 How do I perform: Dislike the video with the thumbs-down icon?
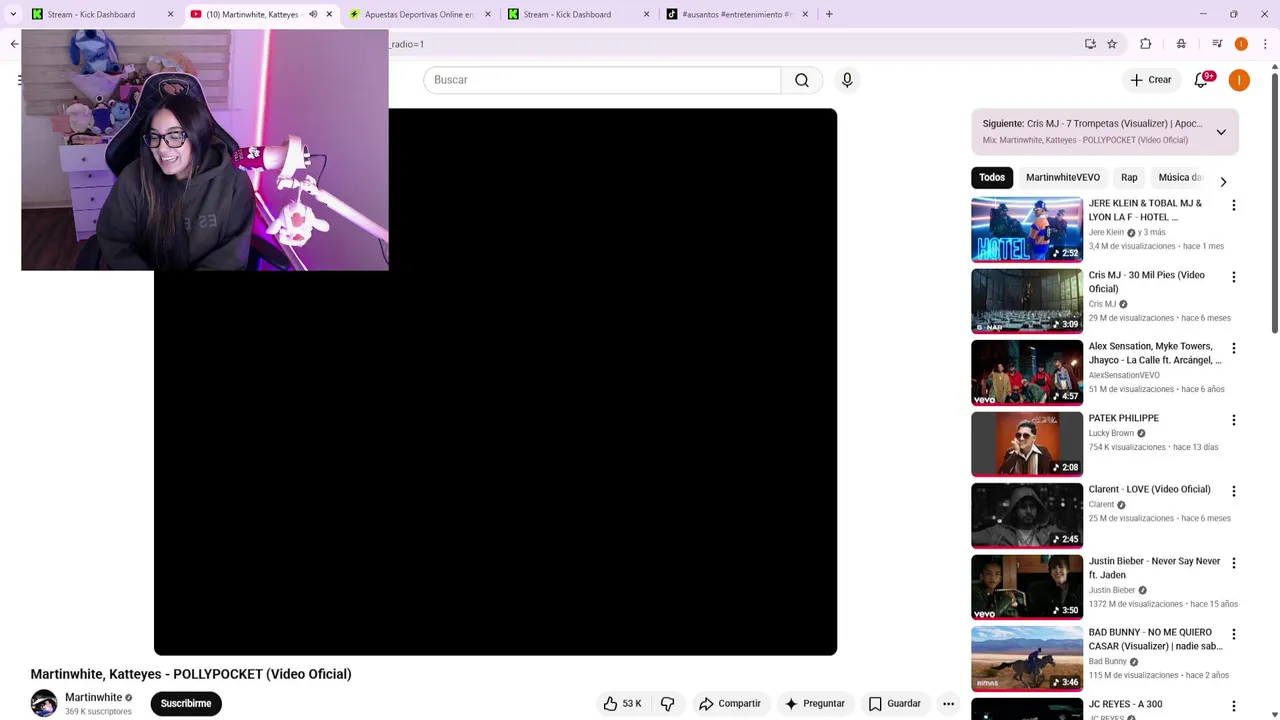(667, 704)
